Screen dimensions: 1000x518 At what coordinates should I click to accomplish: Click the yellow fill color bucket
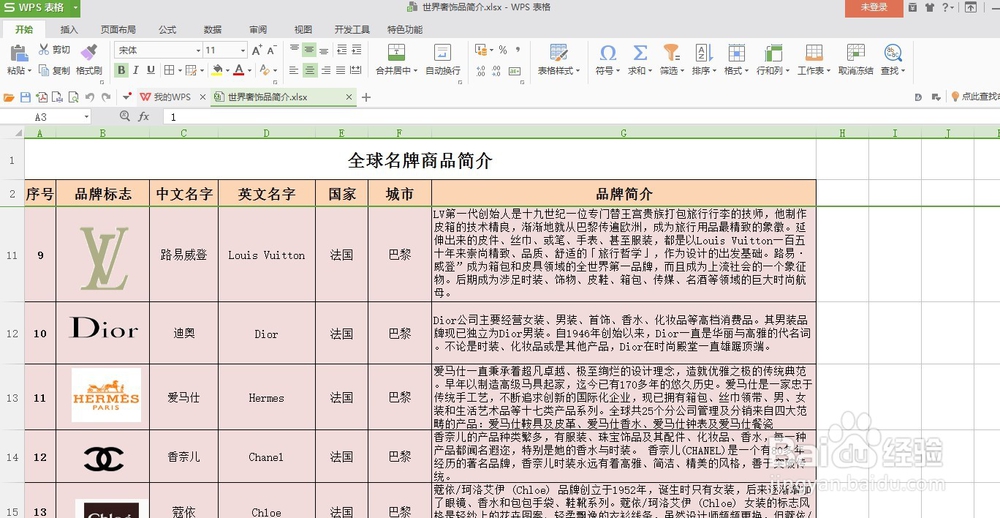217,70
